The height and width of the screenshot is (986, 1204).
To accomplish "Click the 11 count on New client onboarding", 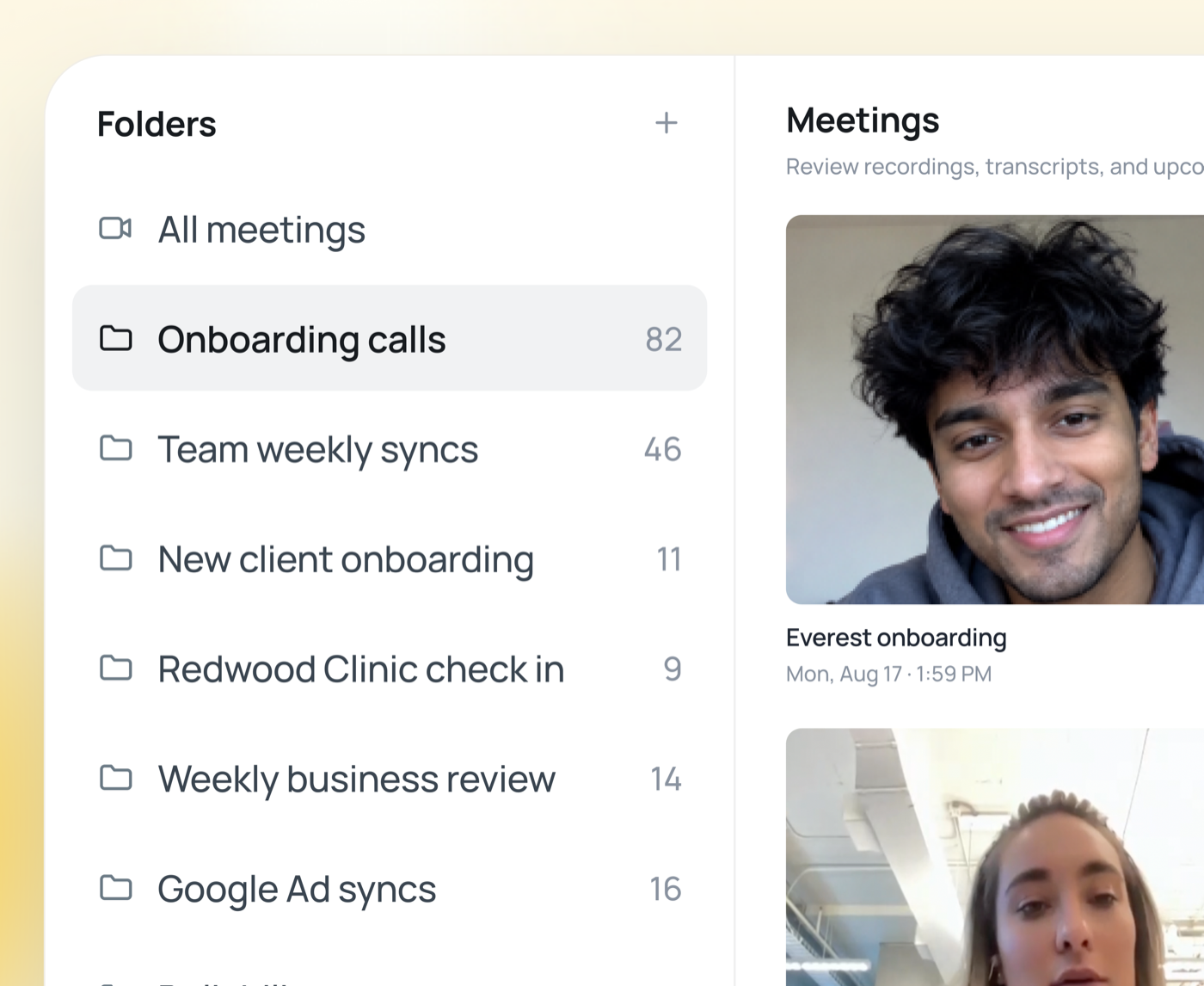I will click(x=669, y=559).
